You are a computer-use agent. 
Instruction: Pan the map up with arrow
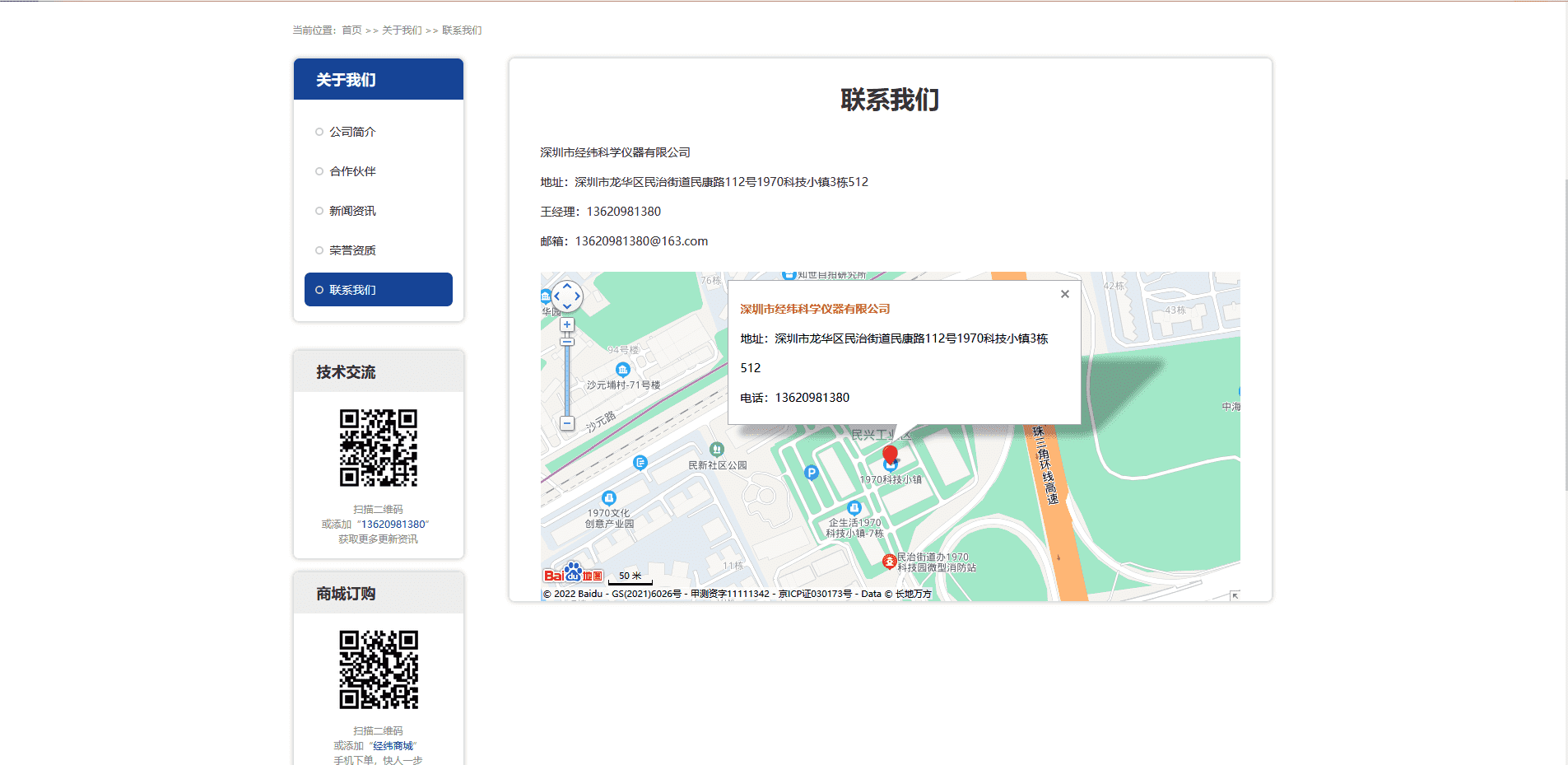(567, 286)
